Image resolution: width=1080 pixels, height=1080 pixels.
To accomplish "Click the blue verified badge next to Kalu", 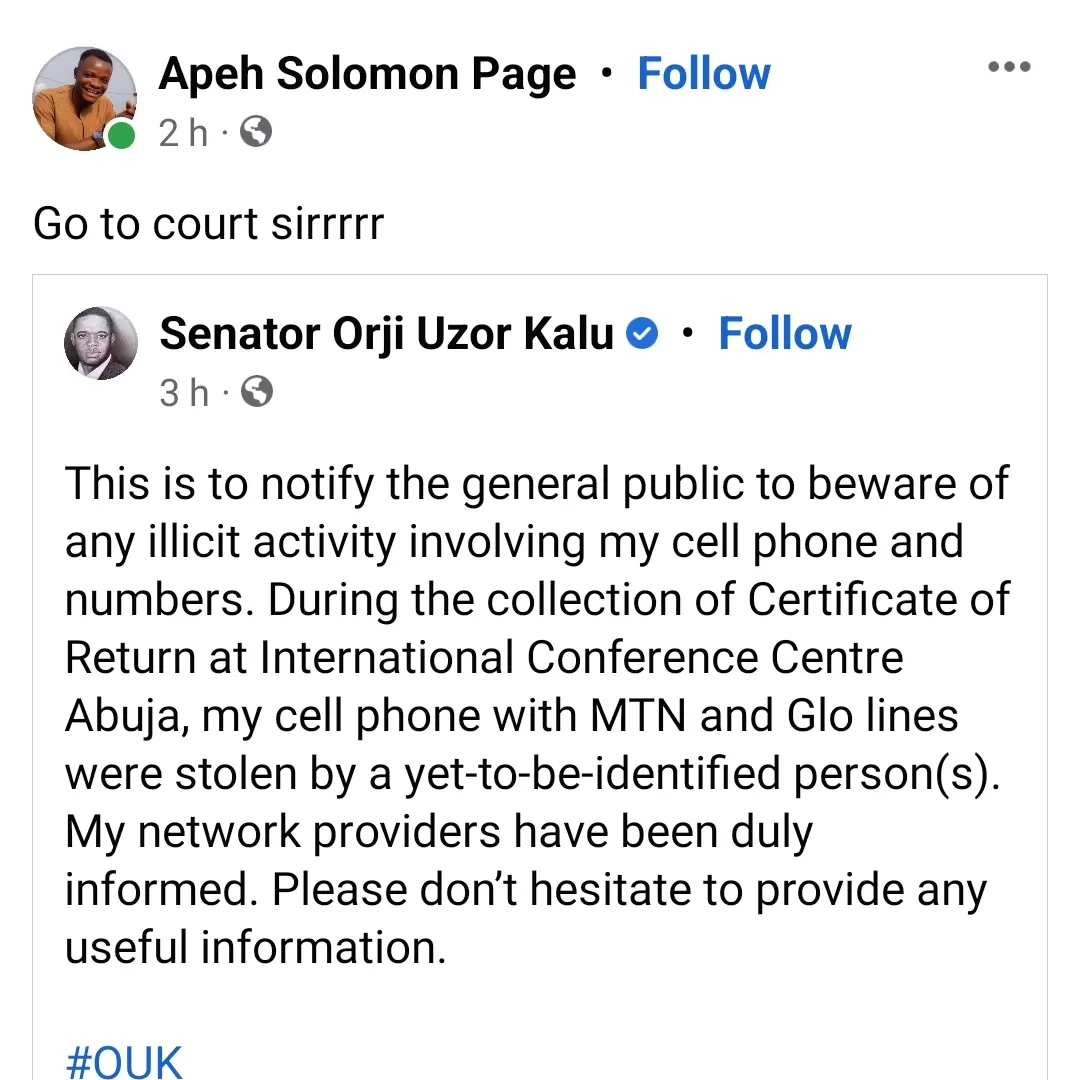I will point(642,334).
